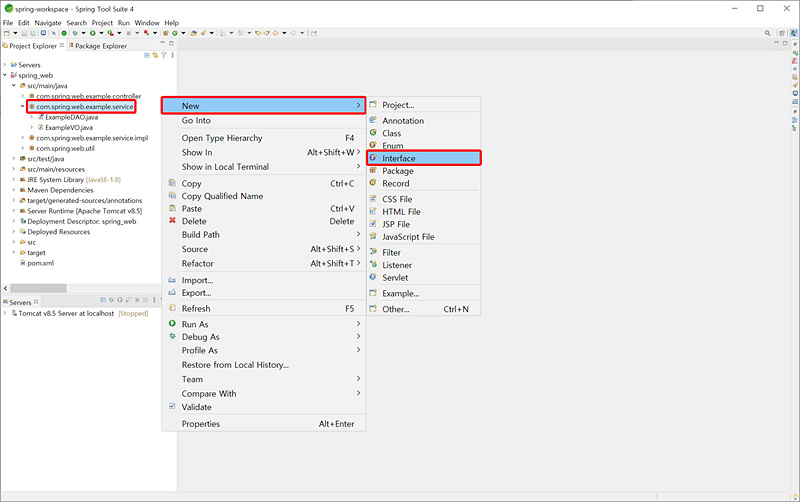
Task: Select JSP File in the New submenu
Action: (423, 224)
